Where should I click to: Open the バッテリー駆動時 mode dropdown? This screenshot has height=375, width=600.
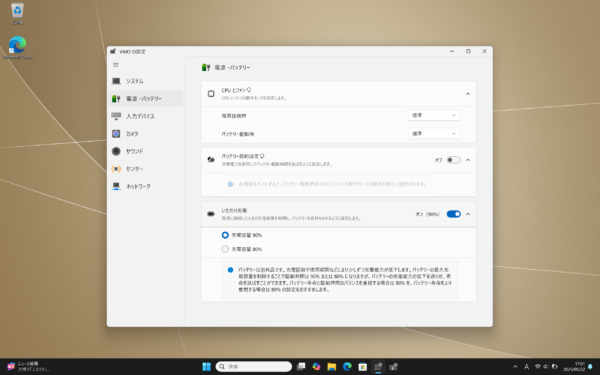434,134
